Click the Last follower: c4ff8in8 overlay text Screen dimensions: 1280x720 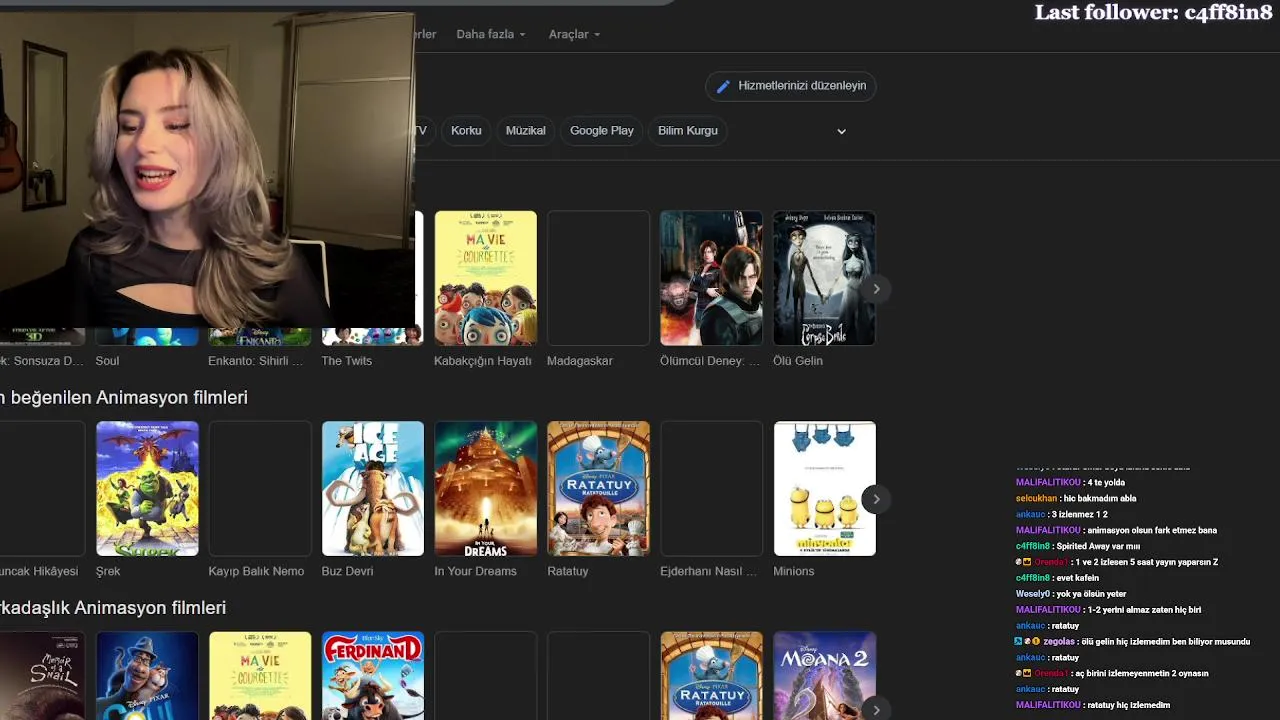point(1153,13)
